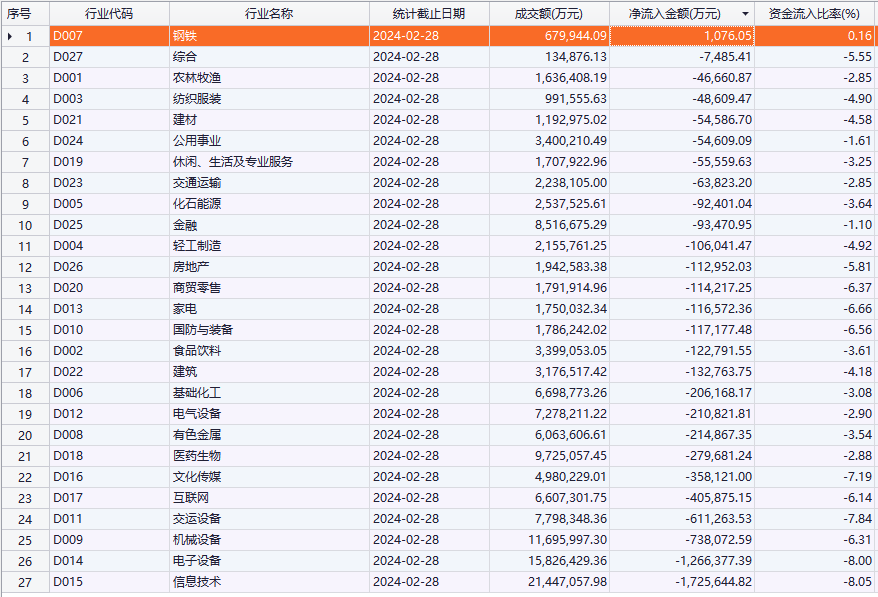Viewport: 878px width, 597px height.
Task: Click the 资金流入比率(%) column header
Action: pos(813,14)
